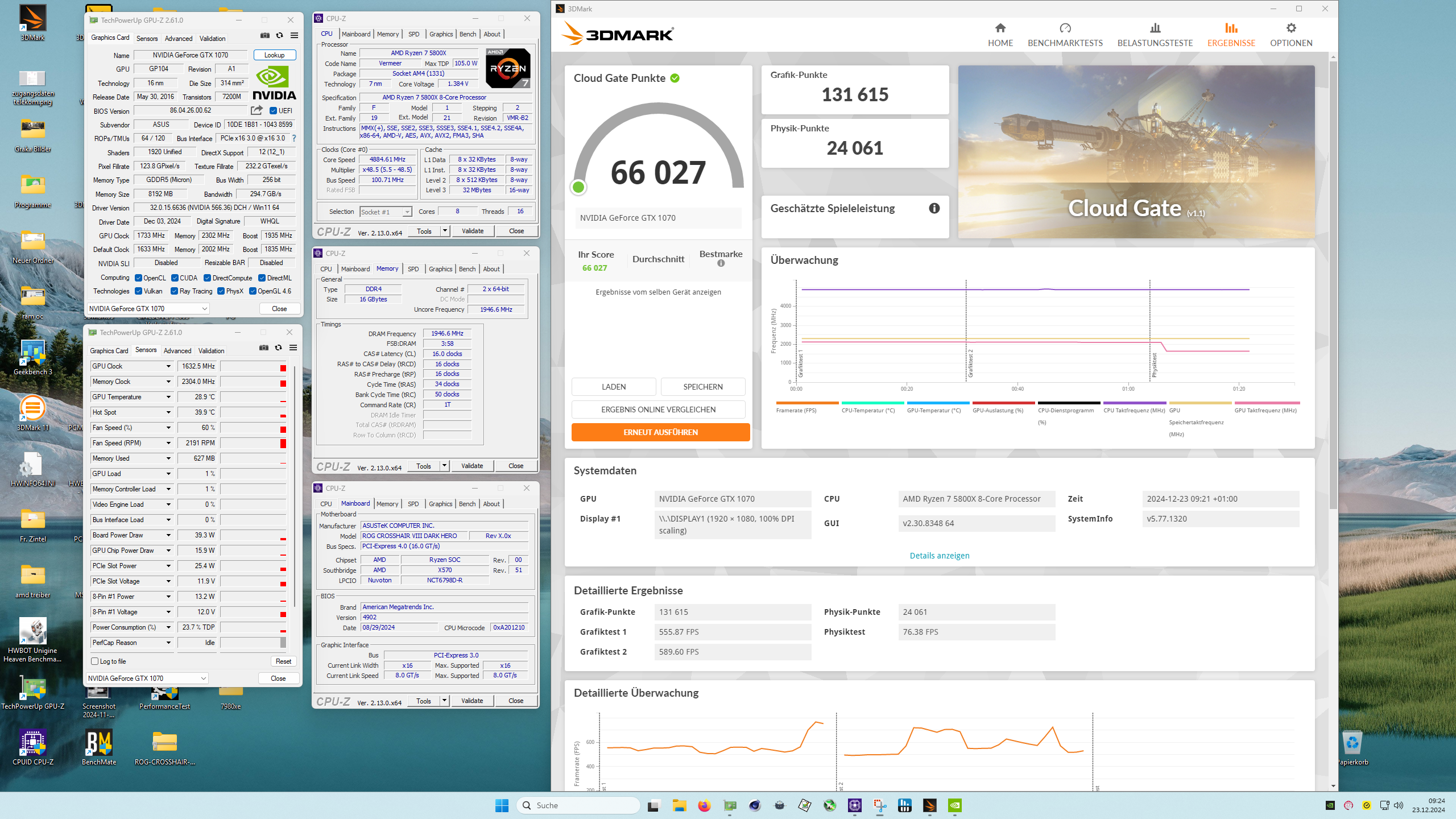Click GPU-Z screenshot camera icon in top window

click(265, 36)
